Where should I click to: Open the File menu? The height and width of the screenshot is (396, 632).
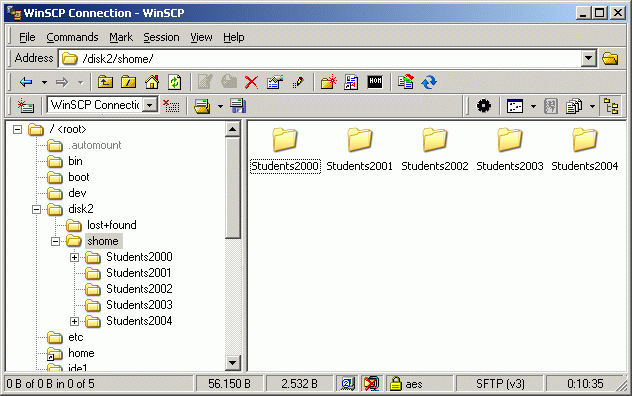[27, 37]
